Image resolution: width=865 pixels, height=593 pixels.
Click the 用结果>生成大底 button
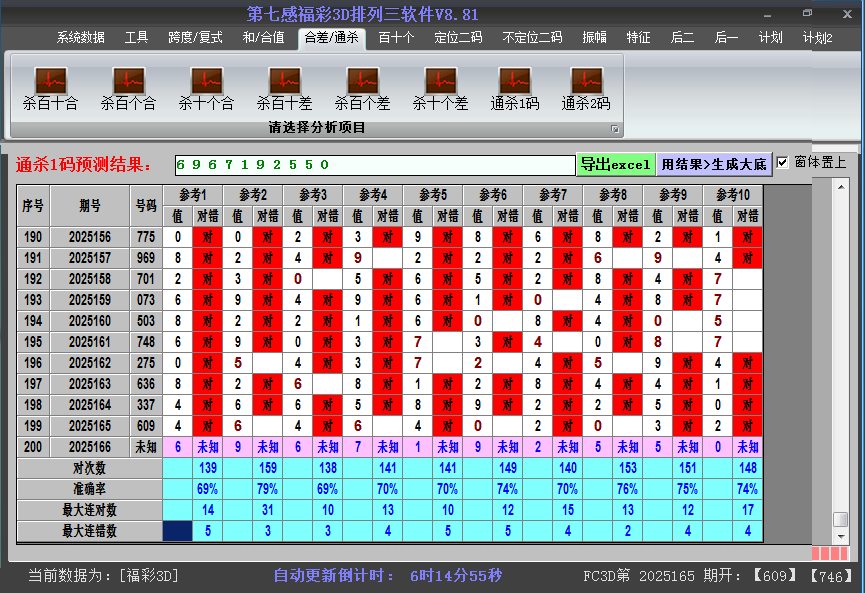coord(714,164)
